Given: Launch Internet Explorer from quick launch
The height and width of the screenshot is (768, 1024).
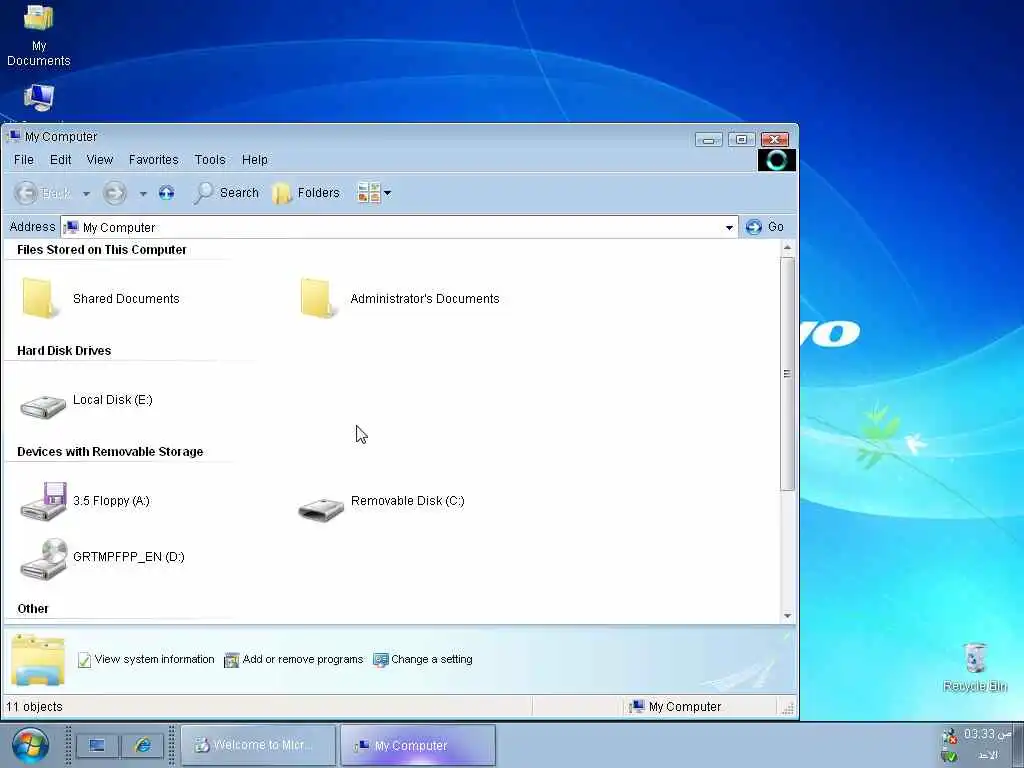Looking at the screenshot, I should point(142,745).
